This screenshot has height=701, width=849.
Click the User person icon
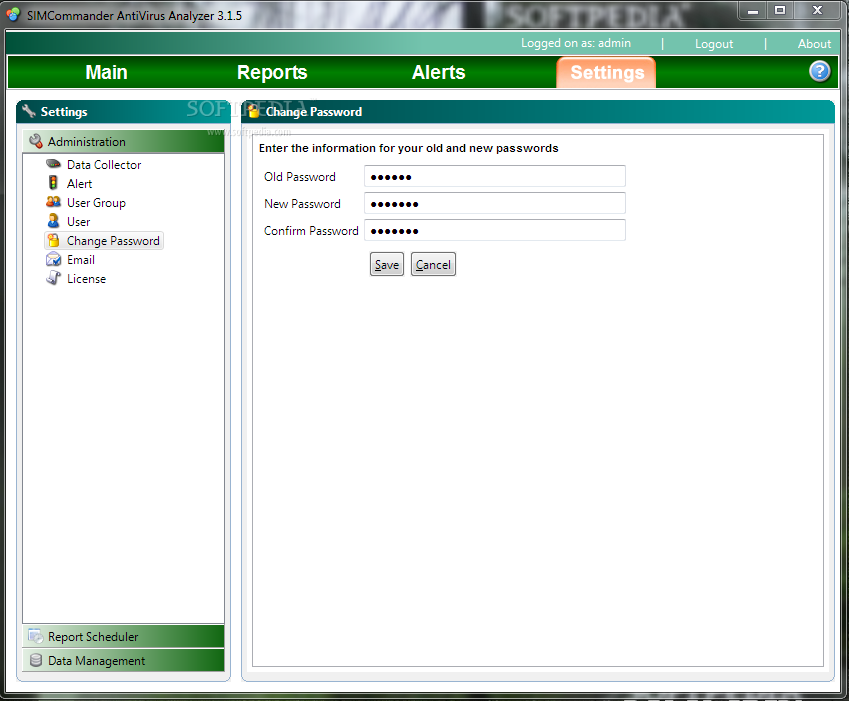53,221
